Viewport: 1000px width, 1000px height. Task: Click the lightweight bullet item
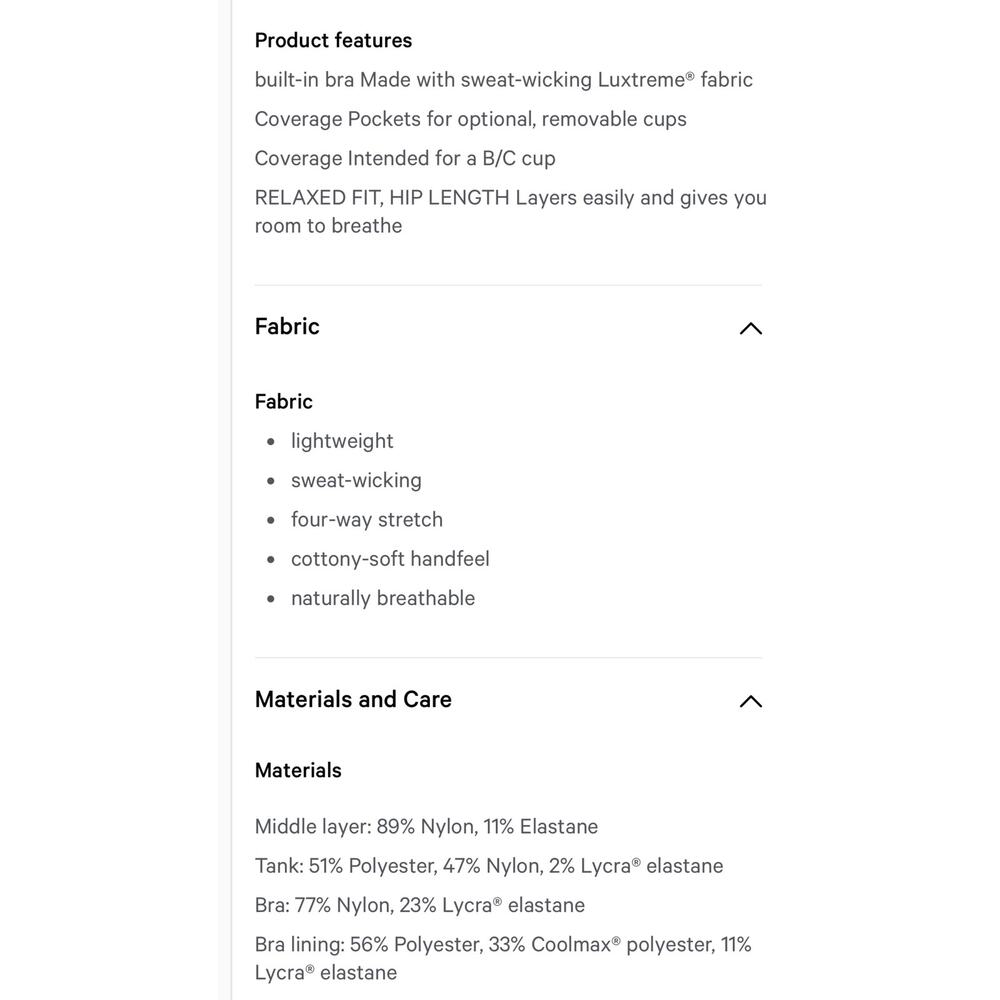coord(342,441)
